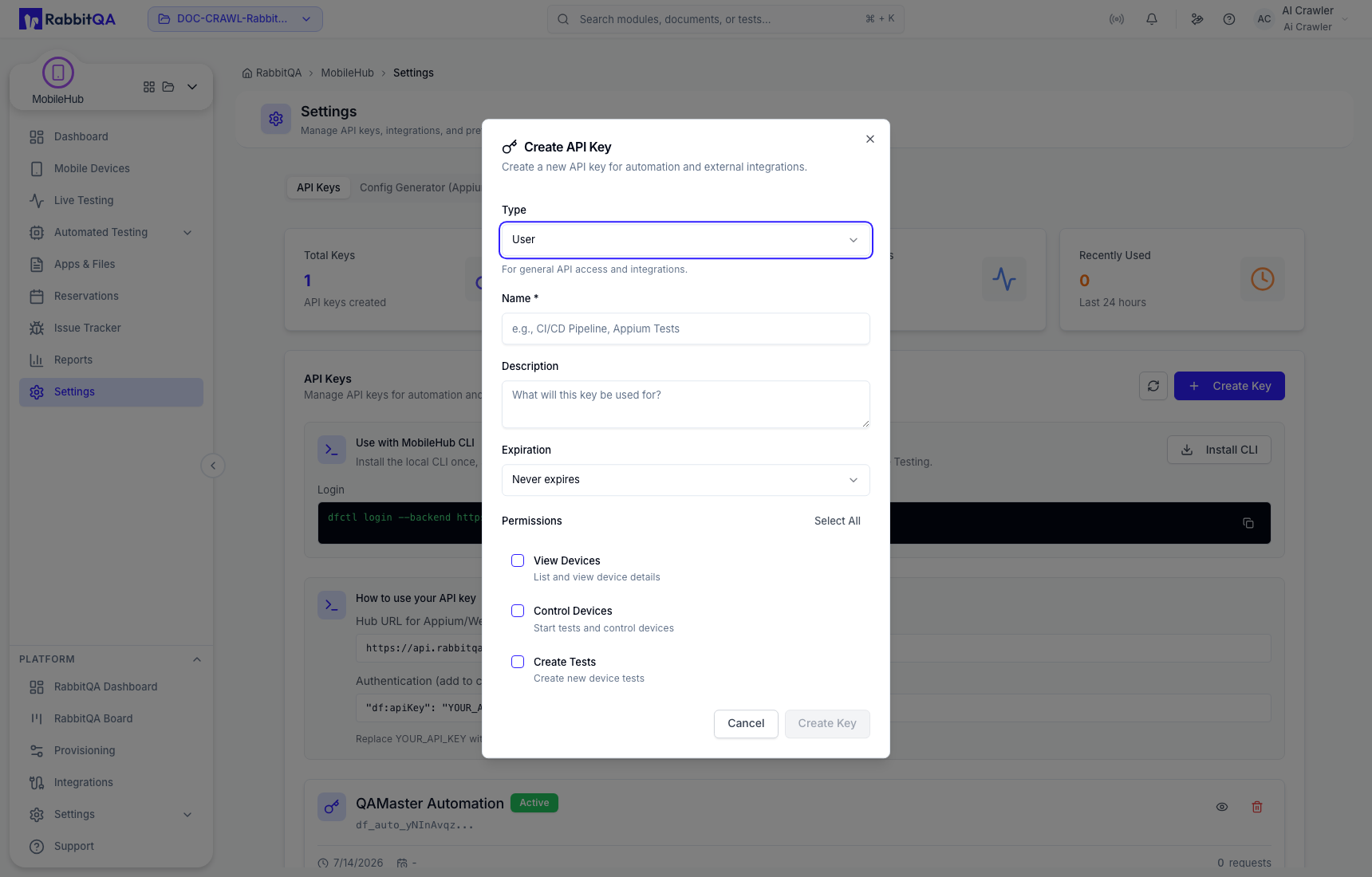Open Provisioning

pyautogui.click(x=111, y=750)
